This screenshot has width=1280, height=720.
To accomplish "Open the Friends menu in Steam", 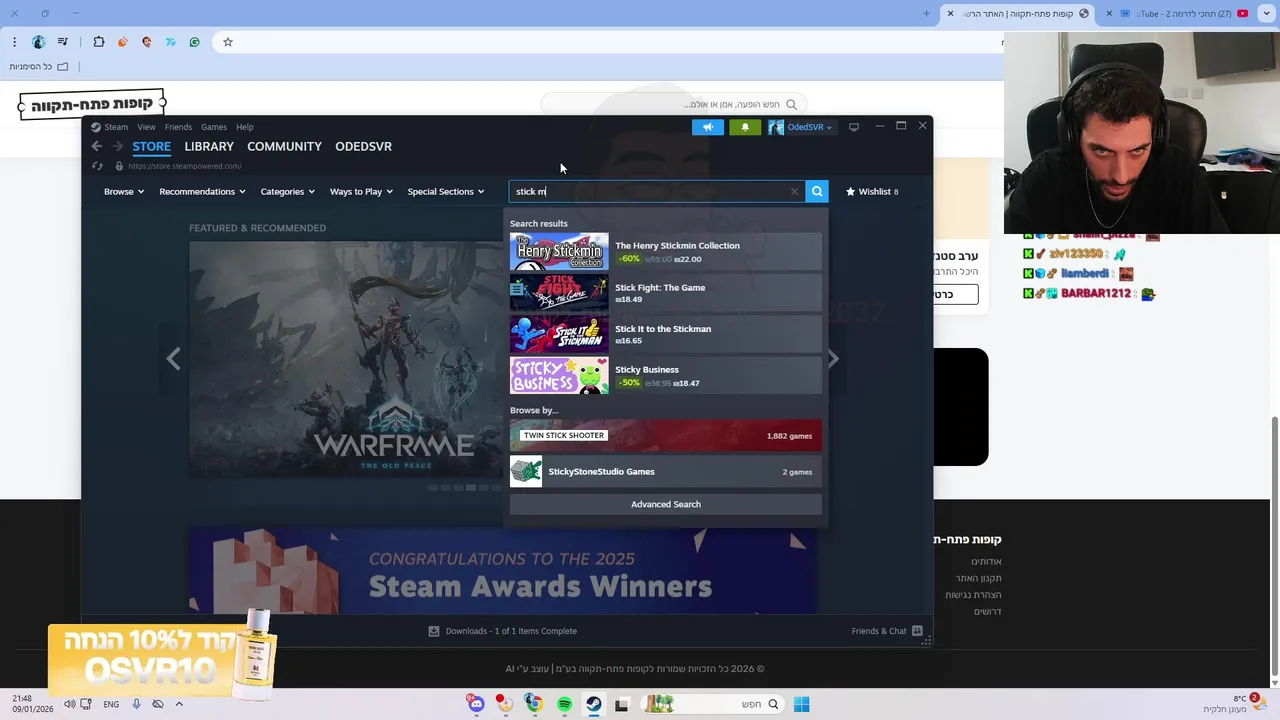I will 178,127.
